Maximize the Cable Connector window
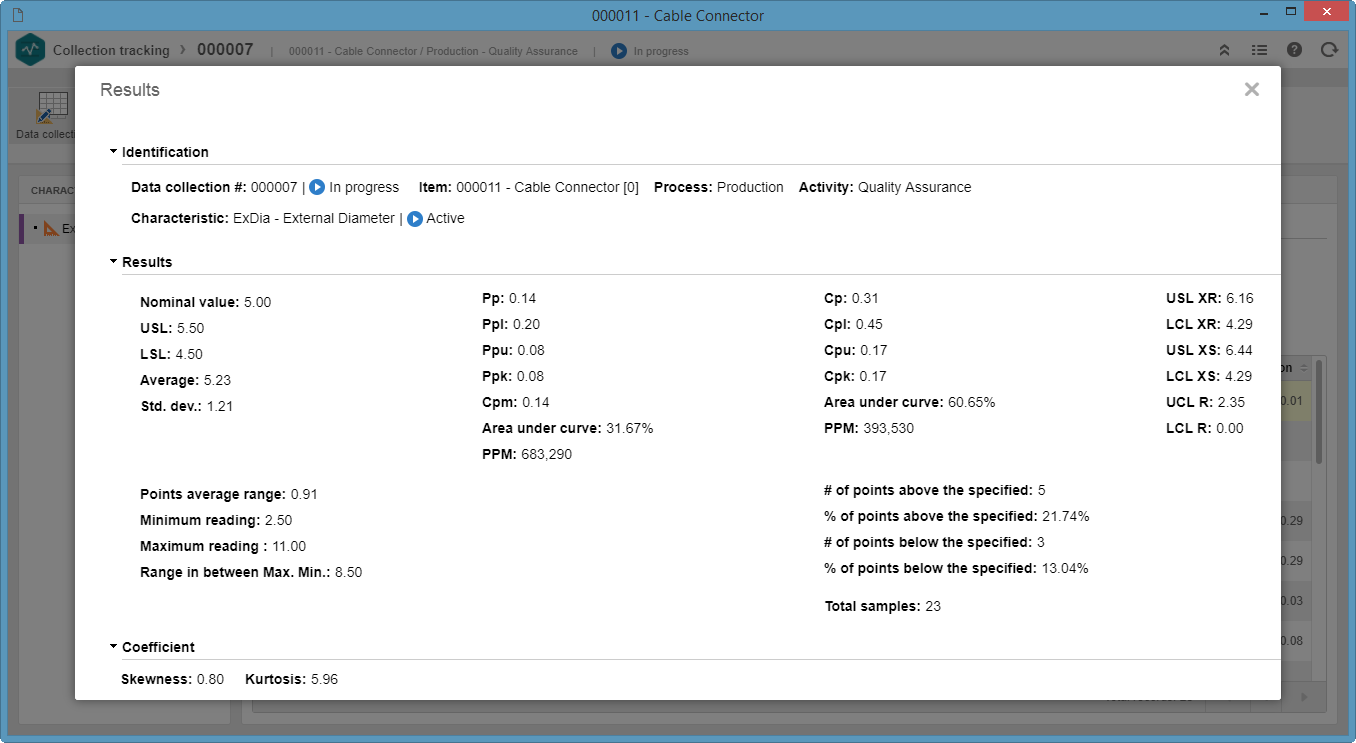Viewport: 1356px width, 743px height. 1290,12
